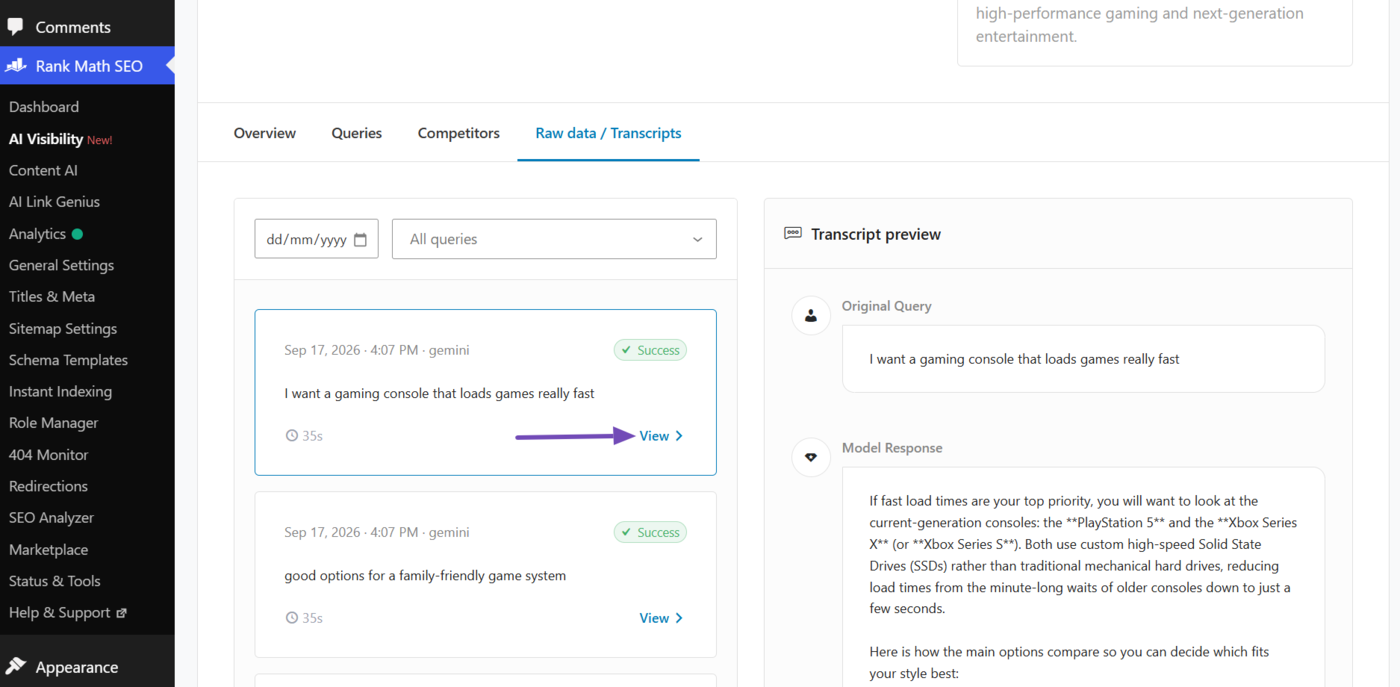Open Schema Templates menu item
This screenshot has width=1400, height=687.
68,360
